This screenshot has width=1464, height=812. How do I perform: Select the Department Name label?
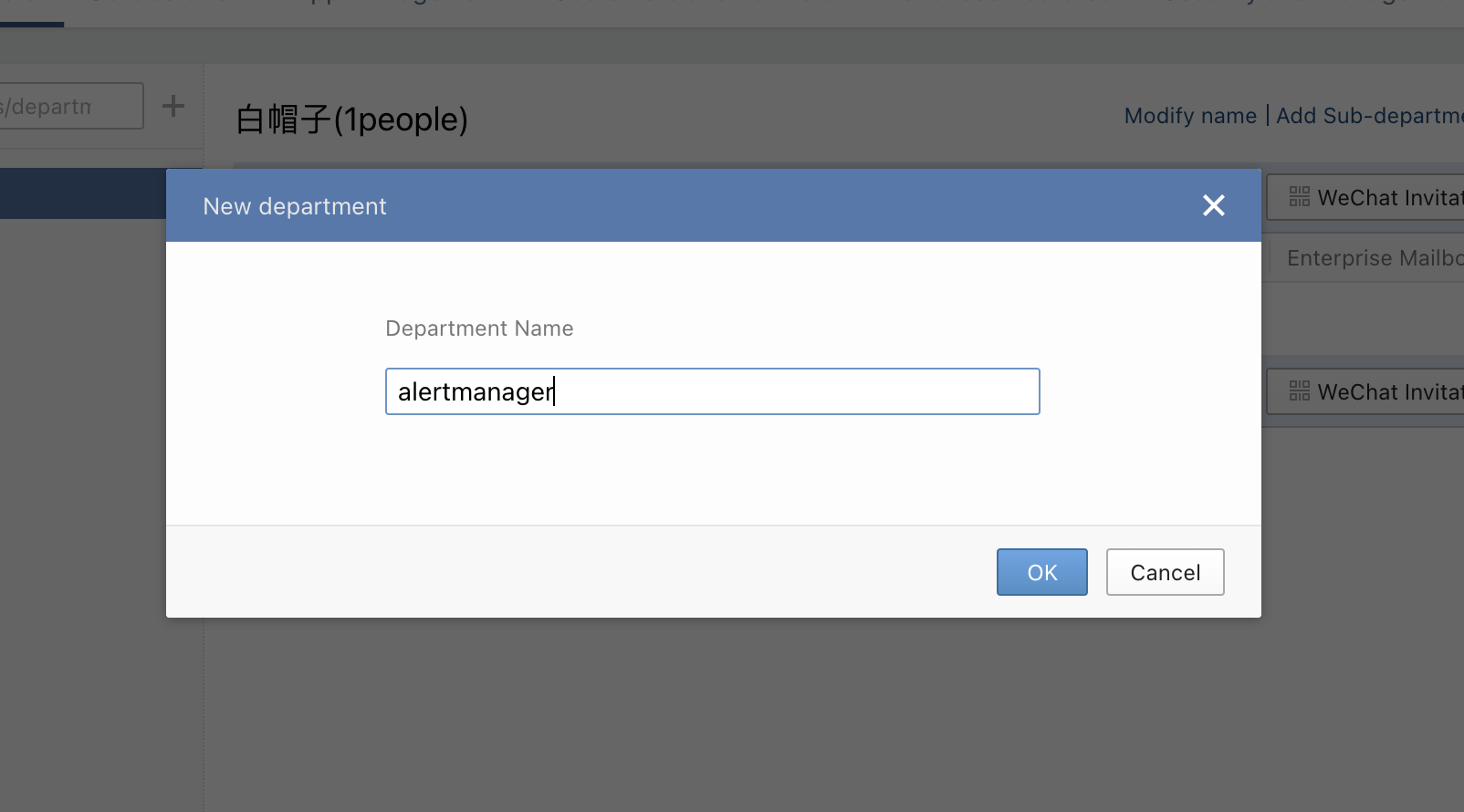[479, 328]
